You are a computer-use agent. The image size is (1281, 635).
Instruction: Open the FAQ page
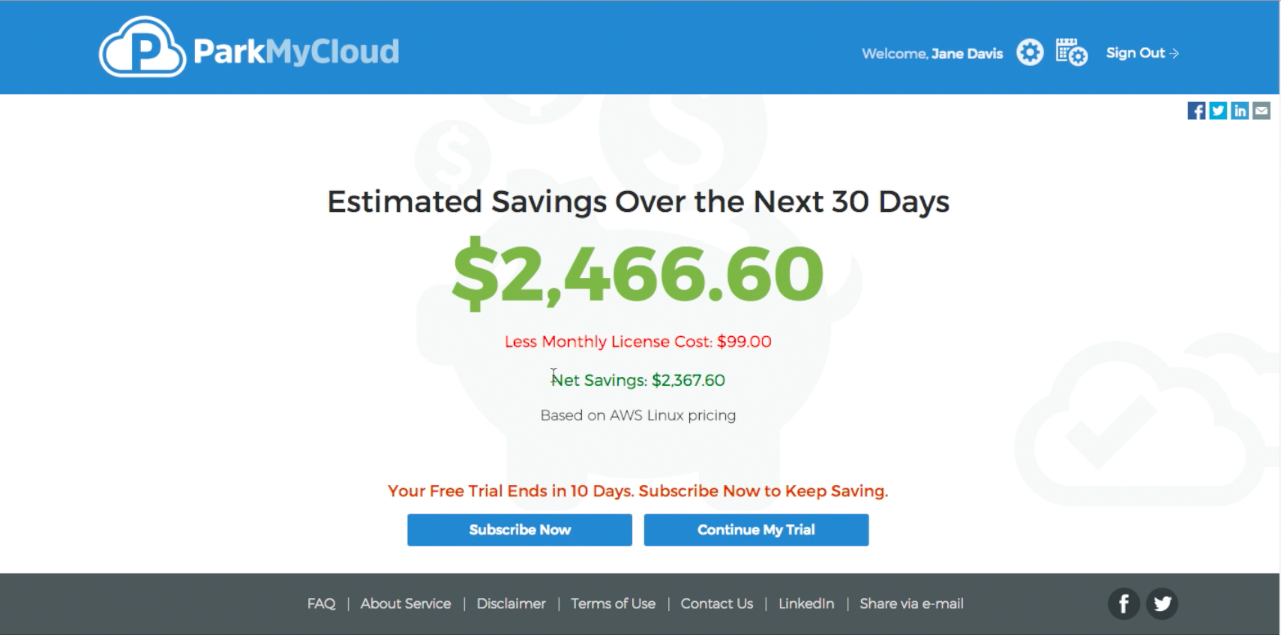[x=321, y=603]
